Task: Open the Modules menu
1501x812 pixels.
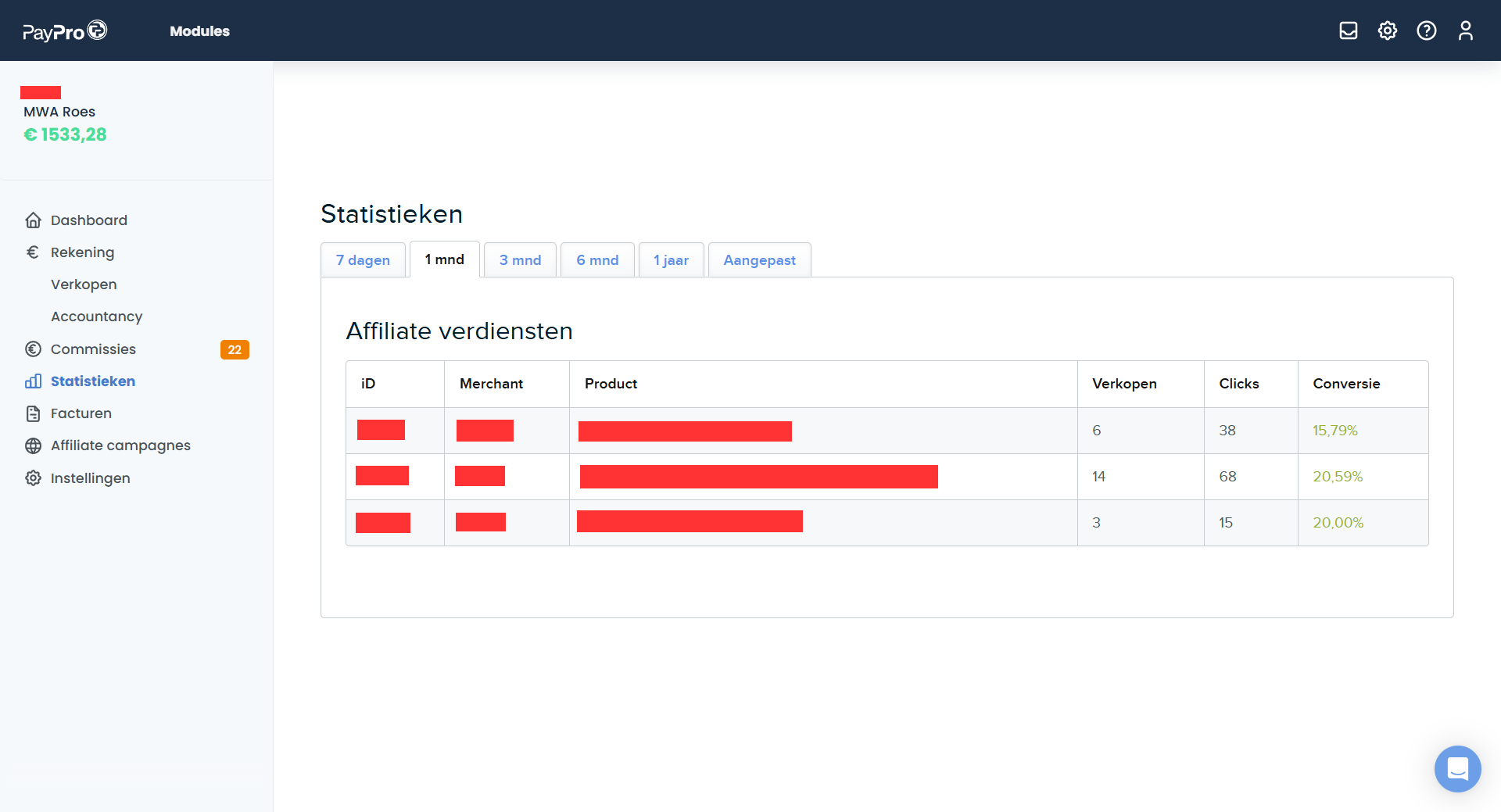Action: (x=199, y=31)
